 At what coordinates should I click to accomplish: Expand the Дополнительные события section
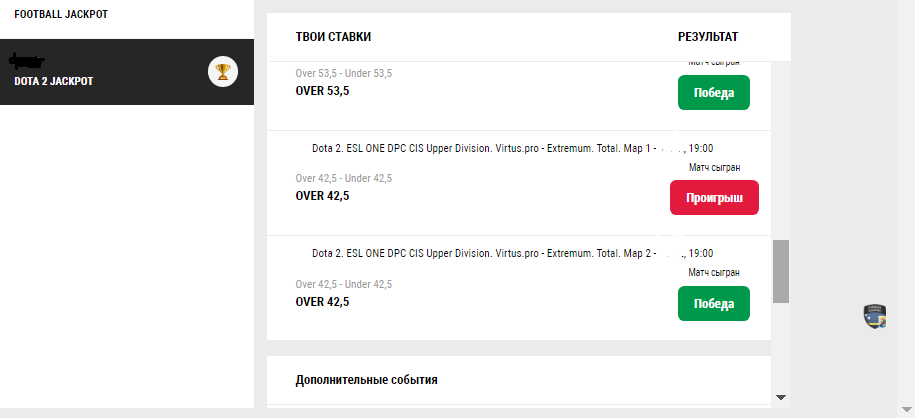[x=366, y=380]
